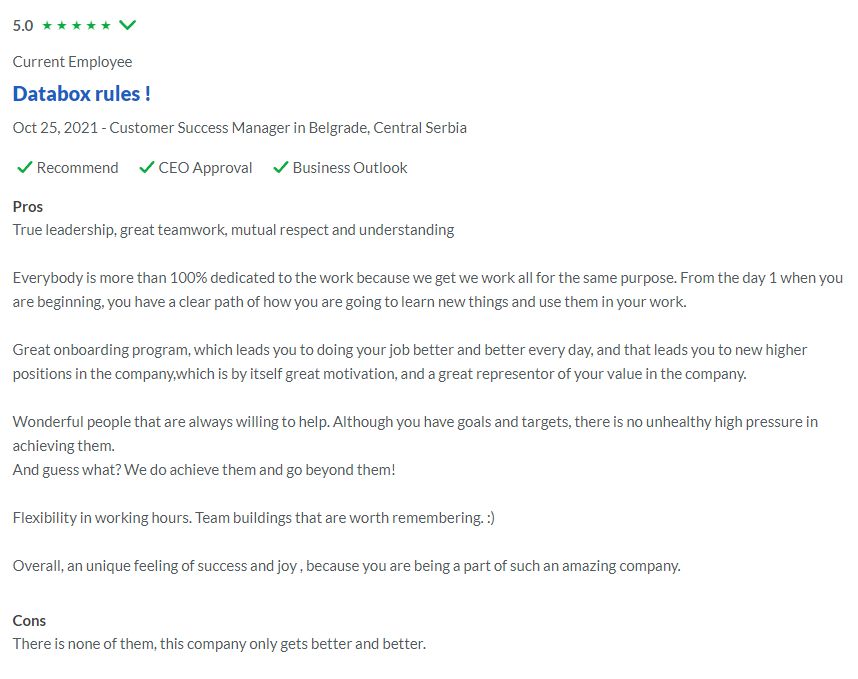Click the Business Outlook label text
The height and width of the screenshot is (679, 858).
[x=350, y=168]
